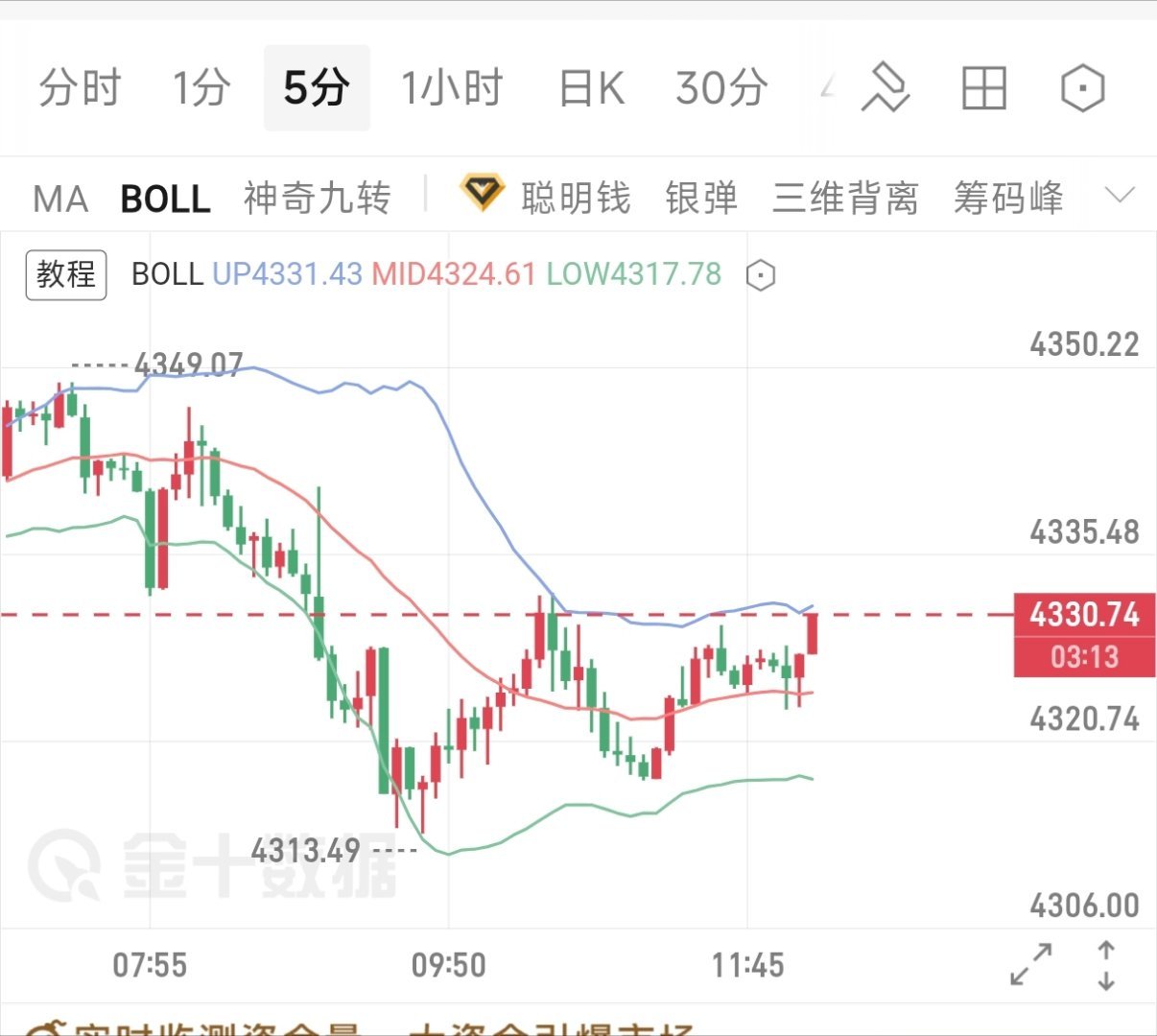The width and height of the screenshot is (1157, 1036).
Task: Switch to the 日K chart
Action: 592,88
